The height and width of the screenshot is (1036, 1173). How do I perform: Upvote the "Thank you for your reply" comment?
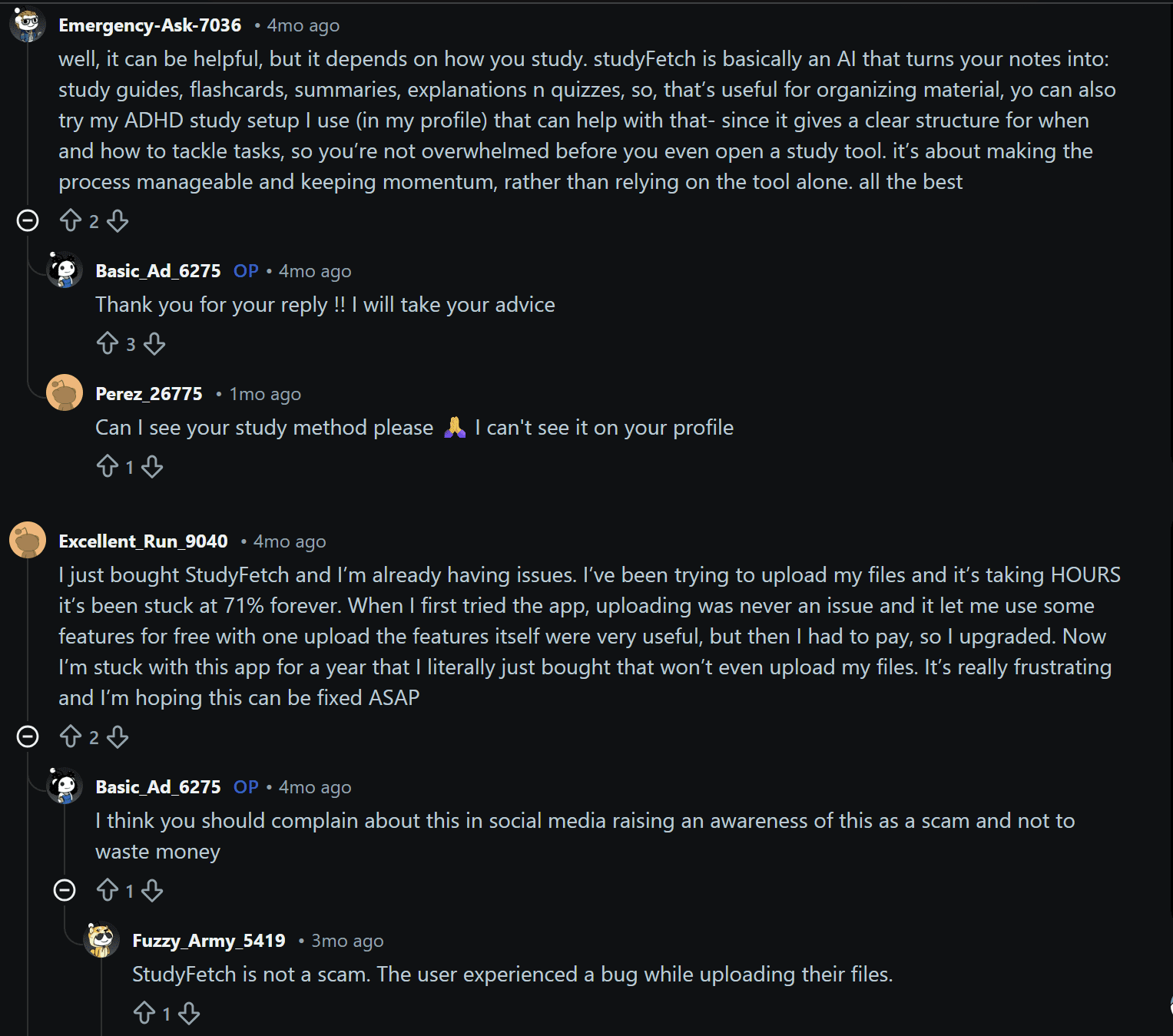click(x=108, y=344)
